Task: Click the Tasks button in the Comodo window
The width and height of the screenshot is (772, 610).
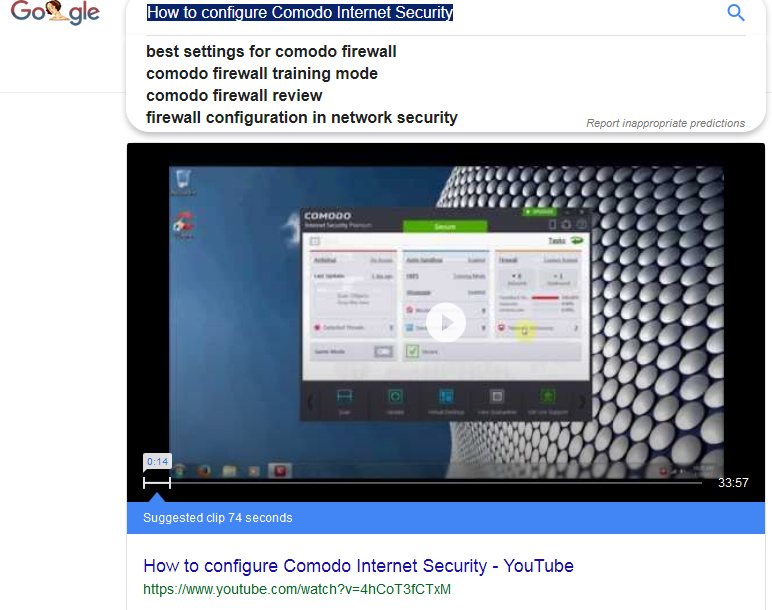Action: [565, 241]
